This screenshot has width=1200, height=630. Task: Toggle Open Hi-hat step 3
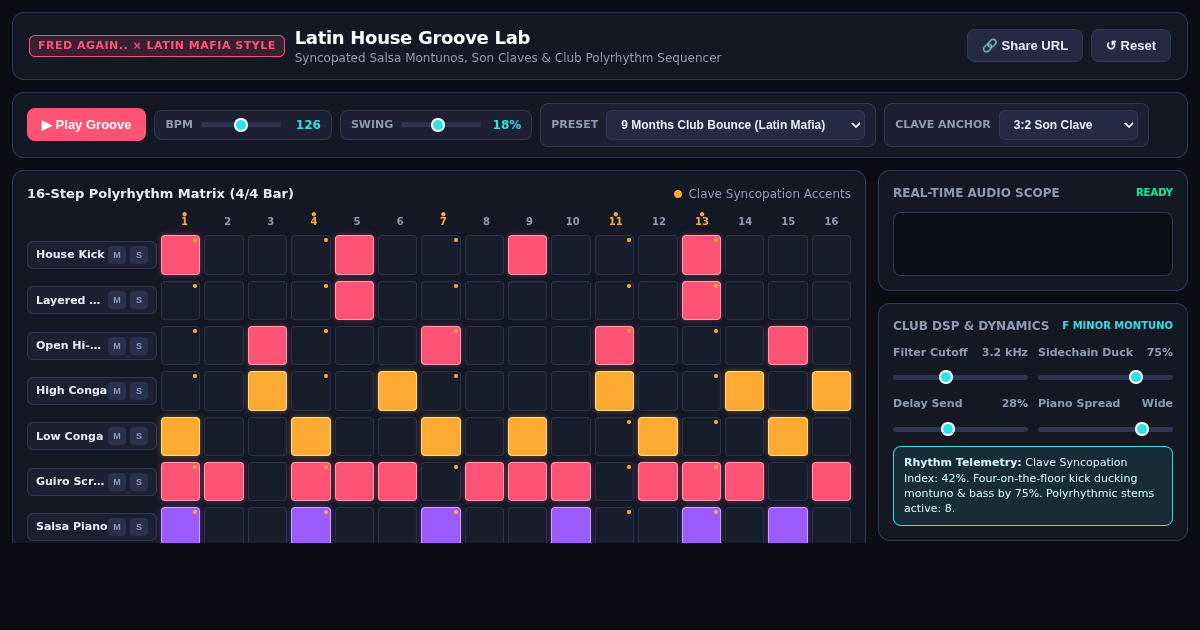pos(267,346)
